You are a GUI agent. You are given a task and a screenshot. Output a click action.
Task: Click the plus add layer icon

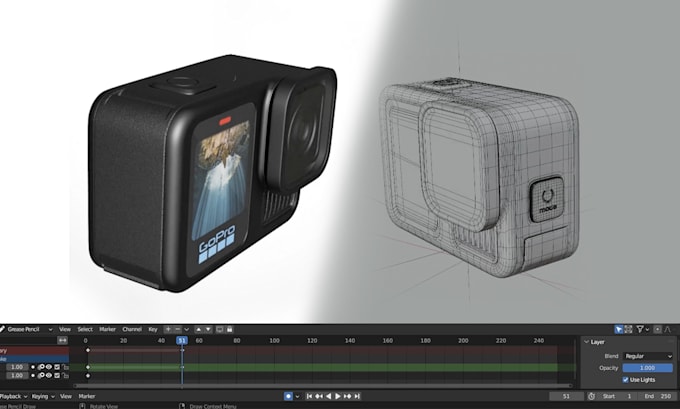[168, 329]
